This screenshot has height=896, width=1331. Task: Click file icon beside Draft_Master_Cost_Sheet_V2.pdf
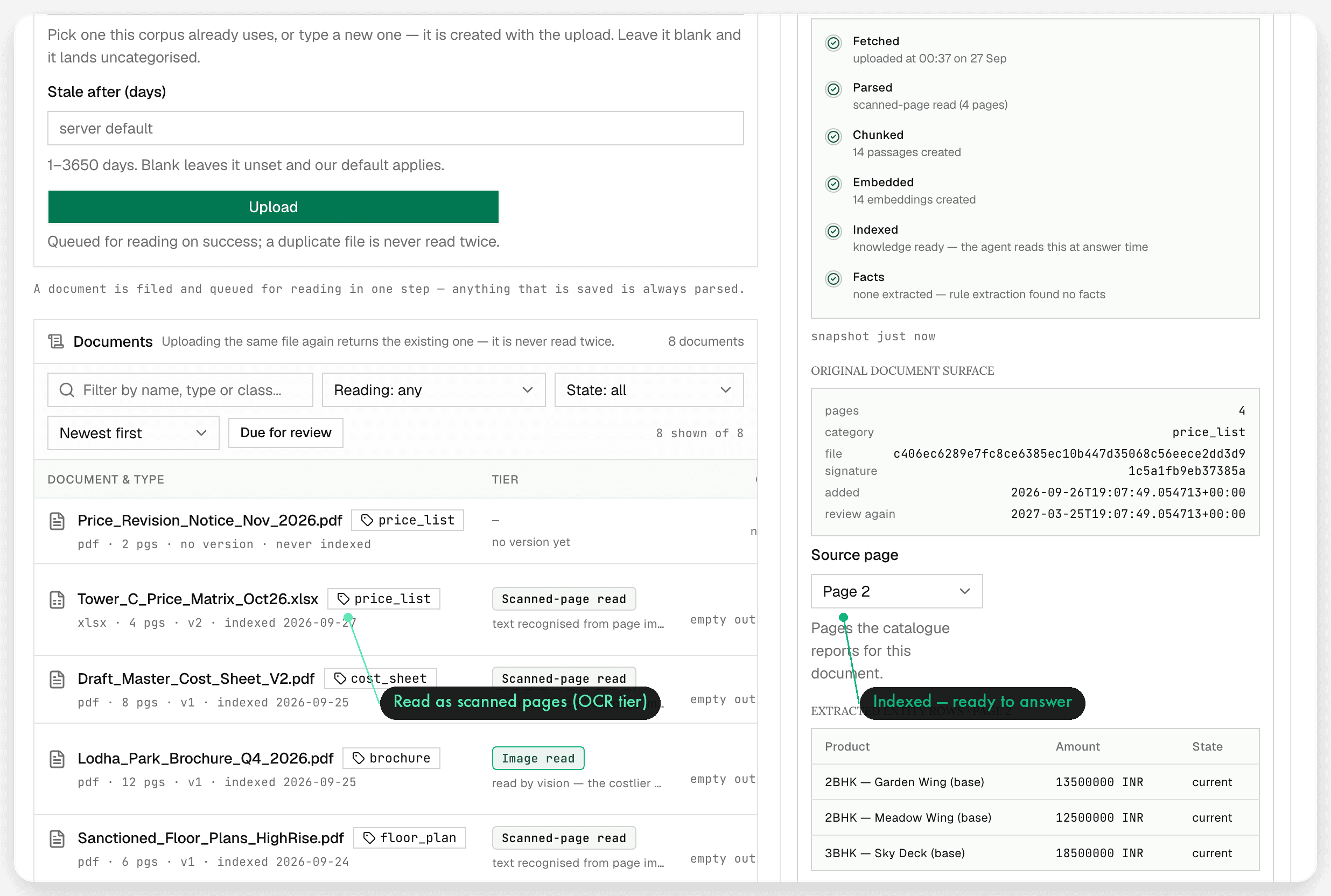click(57, 680)
